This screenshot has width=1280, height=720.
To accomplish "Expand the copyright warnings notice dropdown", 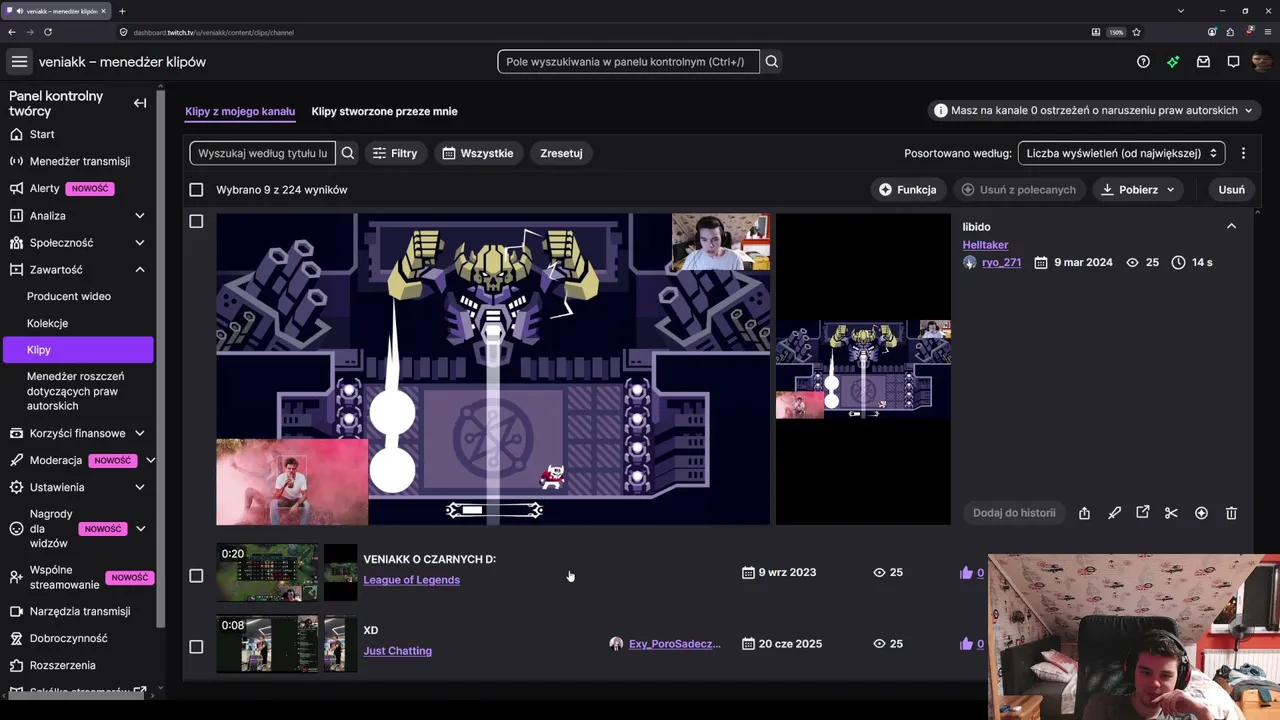I will pyautogui.click(x=1095, y=111).
